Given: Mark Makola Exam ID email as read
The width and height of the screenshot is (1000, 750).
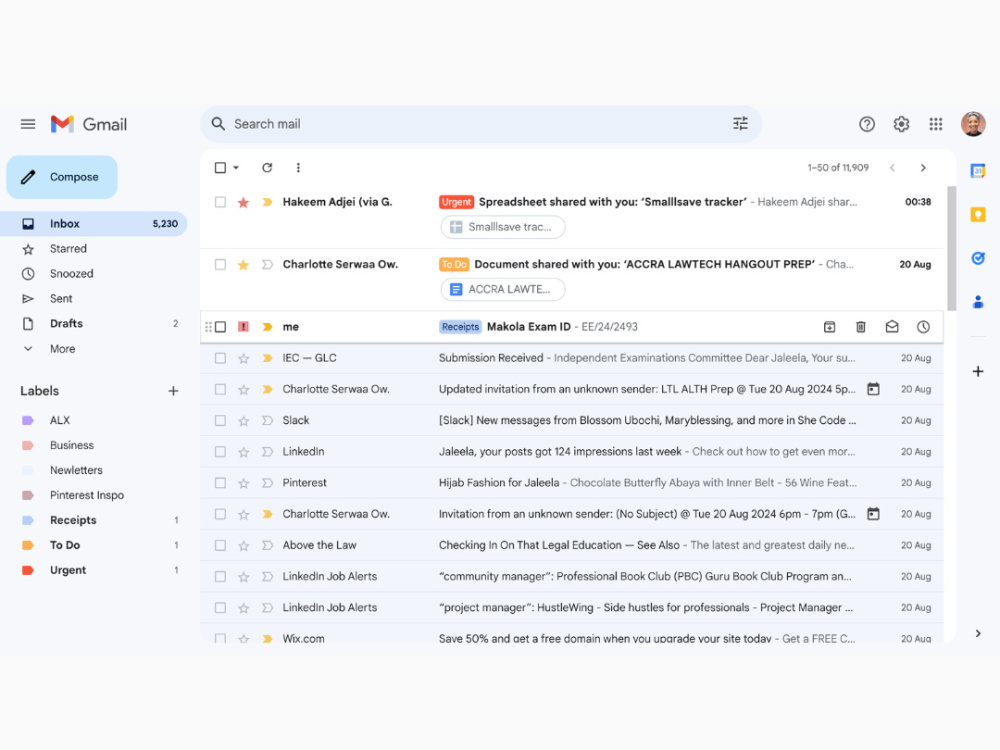Looking at the screenshot, I should click(892, 327).
